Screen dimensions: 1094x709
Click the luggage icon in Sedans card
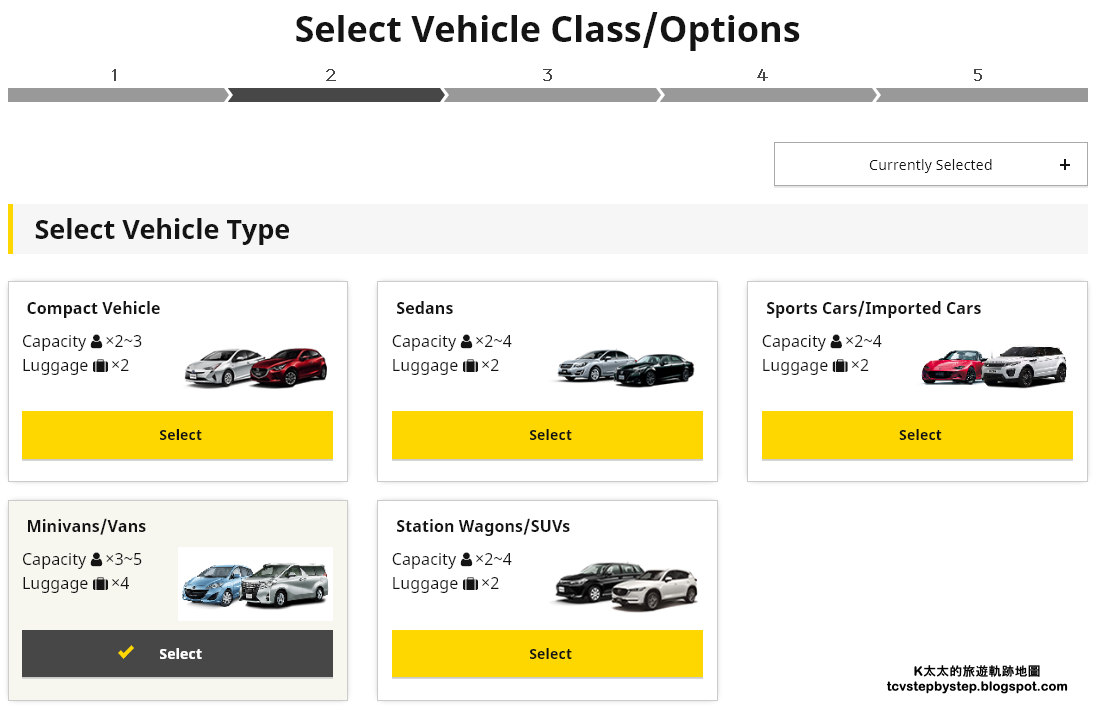[x=470, y=366]
